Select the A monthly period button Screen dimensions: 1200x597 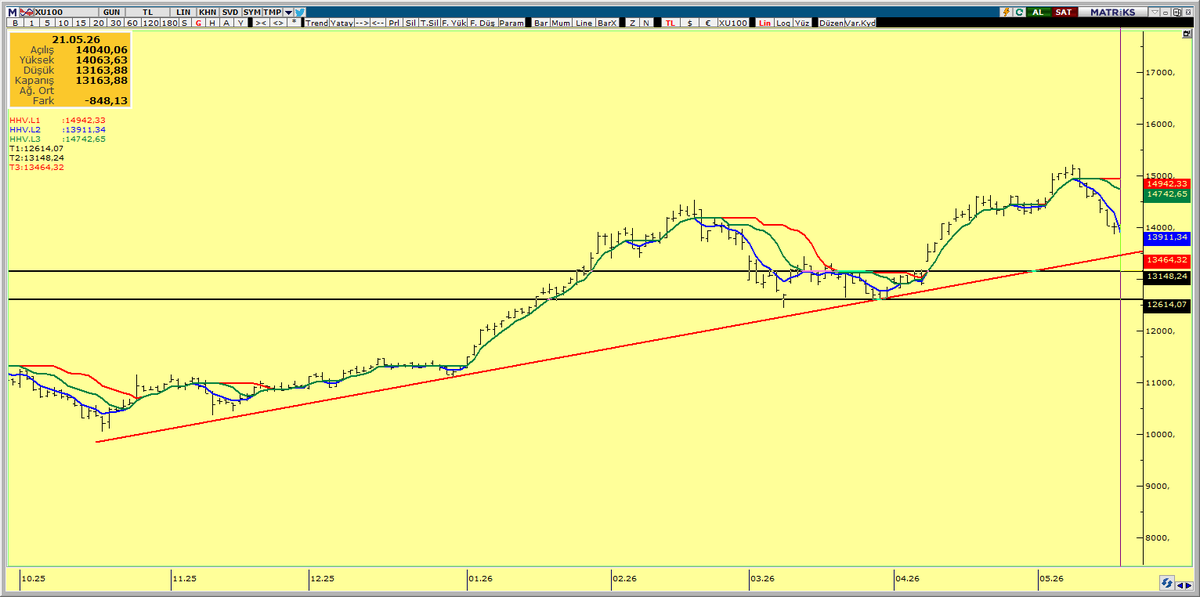tap(226, 23)
